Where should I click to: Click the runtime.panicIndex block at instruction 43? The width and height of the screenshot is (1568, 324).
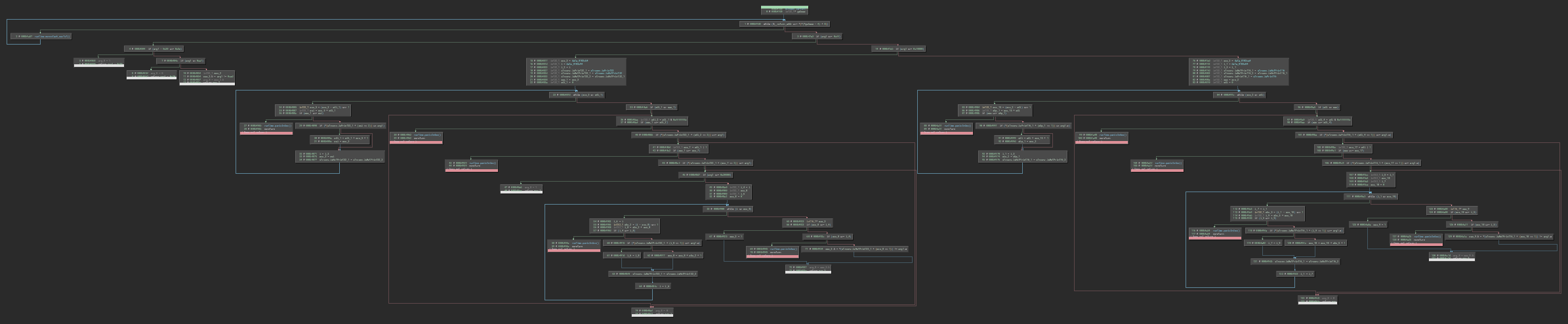pos(471,166)
